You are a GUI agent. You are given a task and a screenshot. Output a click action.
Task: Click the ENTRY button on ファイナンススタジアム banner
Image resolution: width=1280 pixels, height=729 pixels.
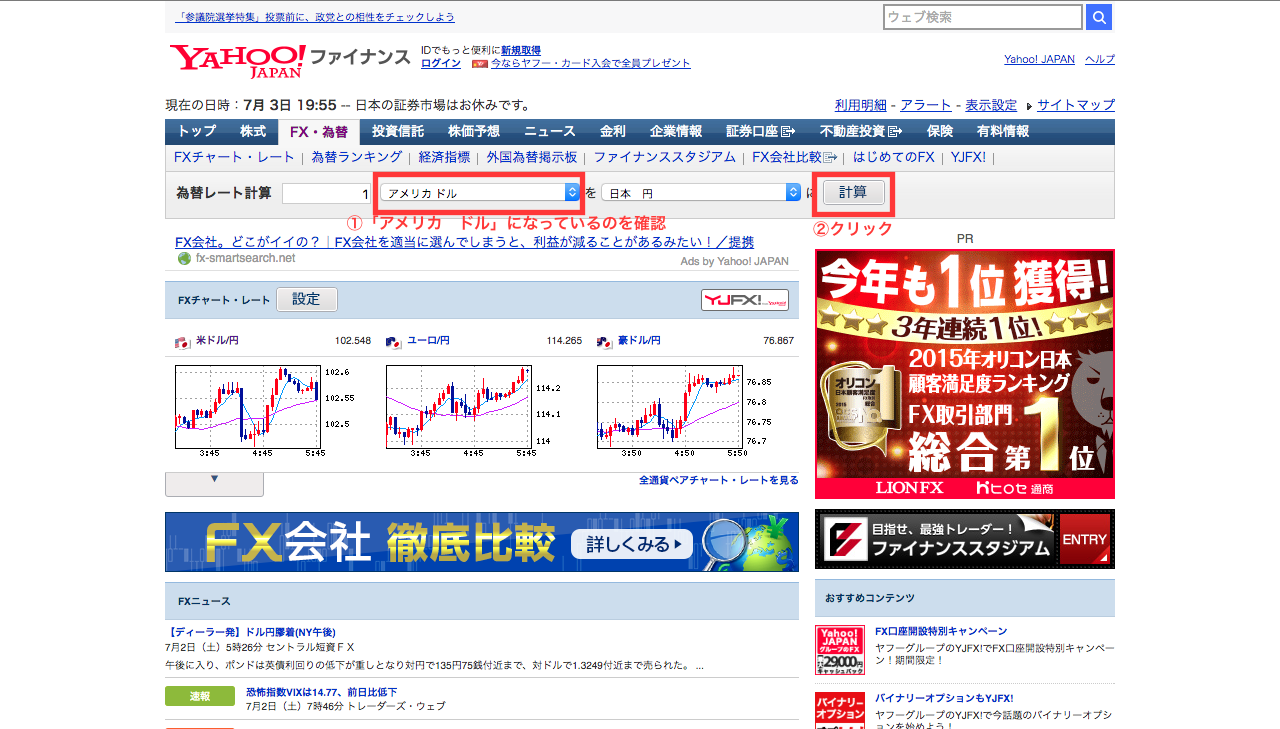pyautogui.click(x=1084, y=540)
